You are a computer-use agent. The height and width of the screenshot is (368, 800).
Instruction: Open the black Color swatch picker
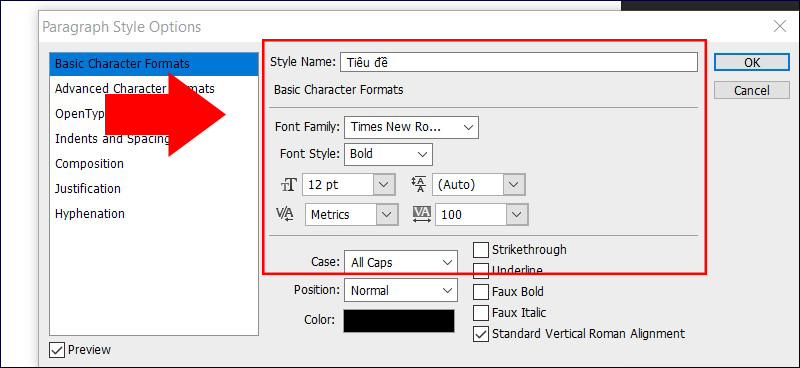pos(399,321)
